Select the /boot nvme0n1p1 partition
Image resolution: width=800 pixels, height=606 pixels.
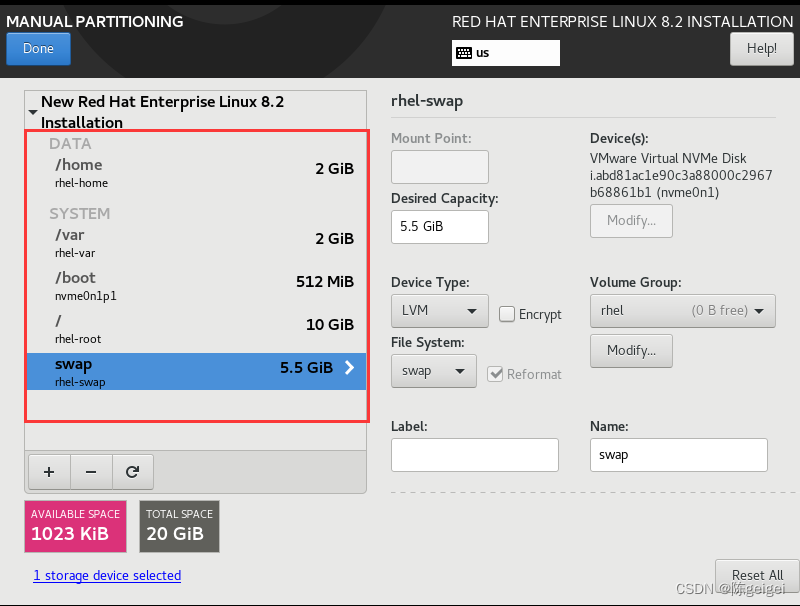196,286
